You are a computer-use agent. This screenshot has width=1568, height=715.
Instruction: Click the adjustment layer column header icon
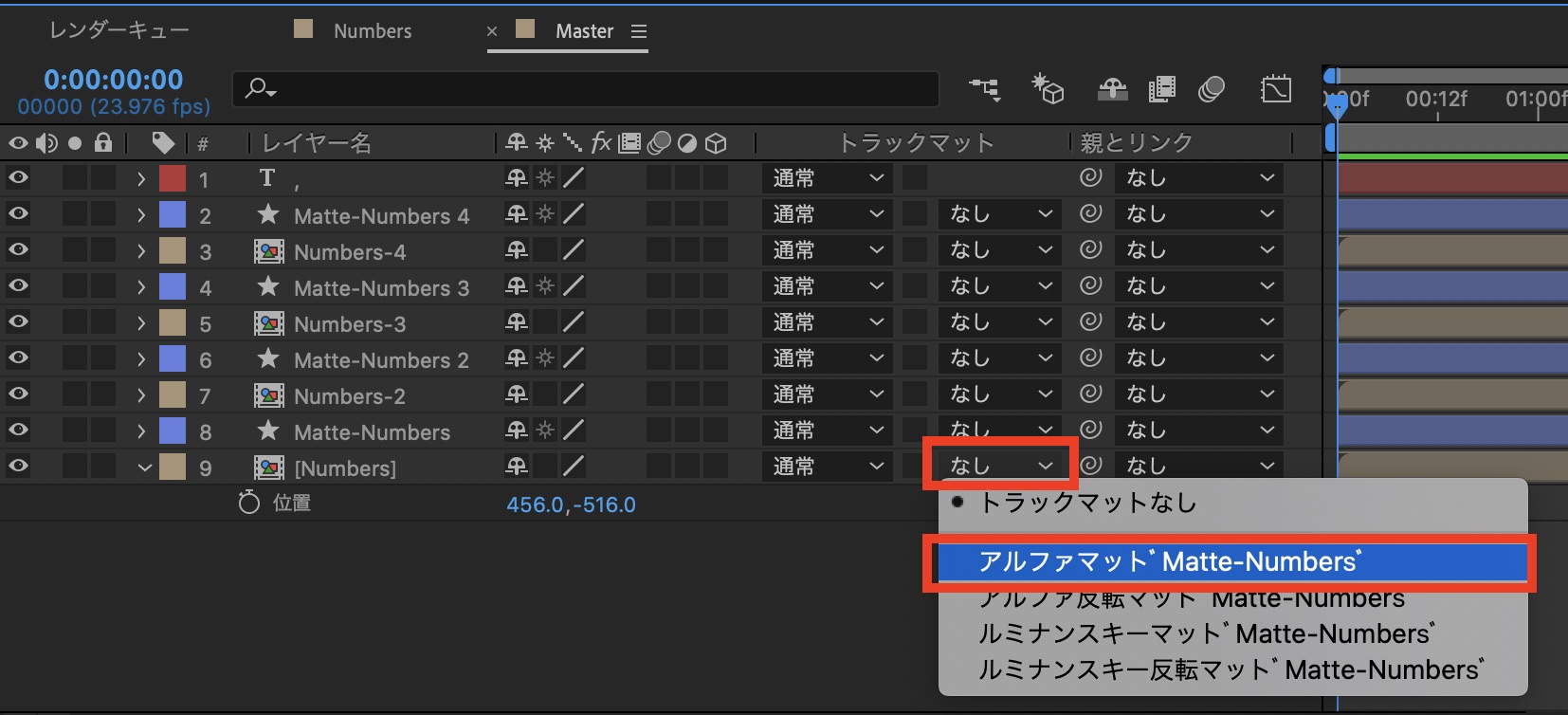(x=687, y=143)
